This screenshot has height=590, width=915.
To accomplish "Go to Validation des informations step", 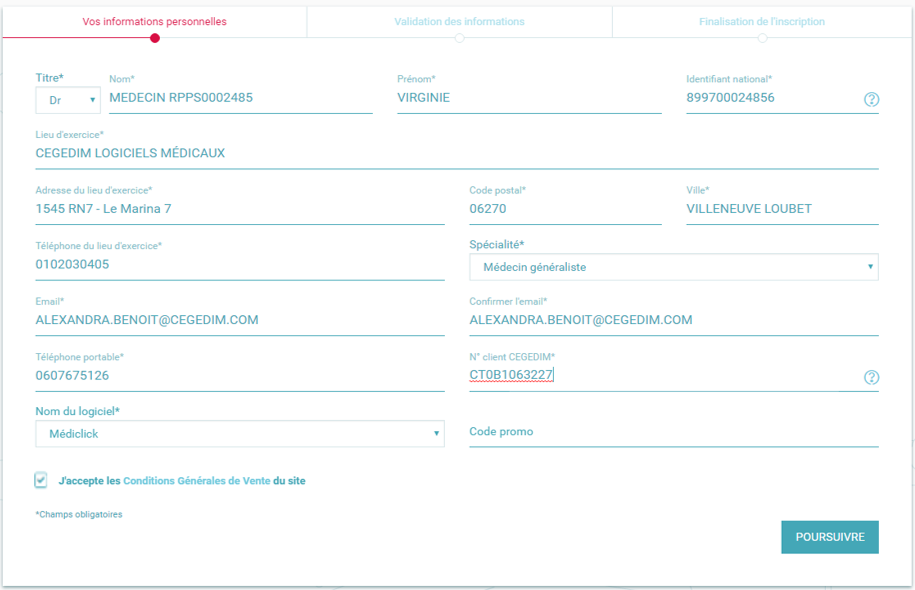I will (459, 22).
